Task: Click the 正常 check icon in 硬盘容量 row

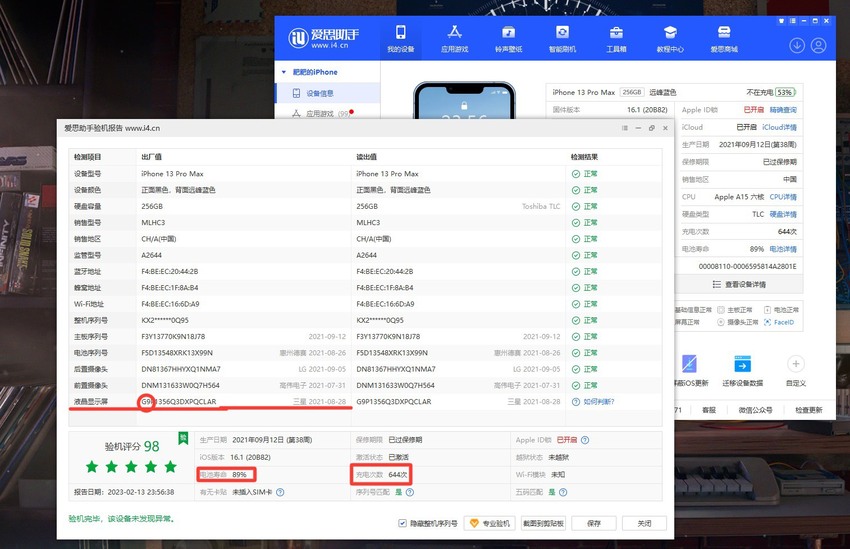Action: [x=576, y=206]
